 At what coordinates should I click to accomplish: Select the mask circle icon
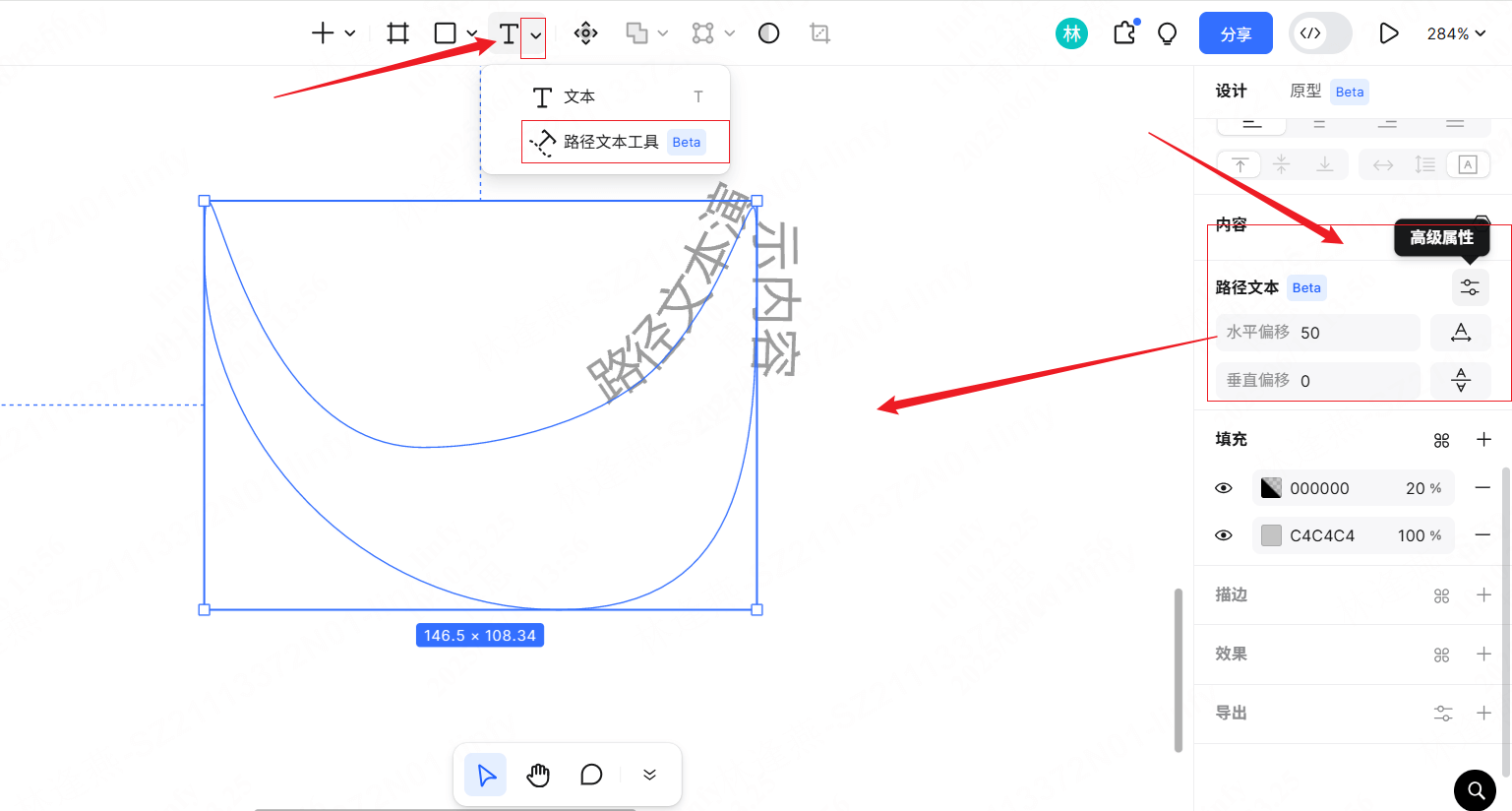point(769,33)
